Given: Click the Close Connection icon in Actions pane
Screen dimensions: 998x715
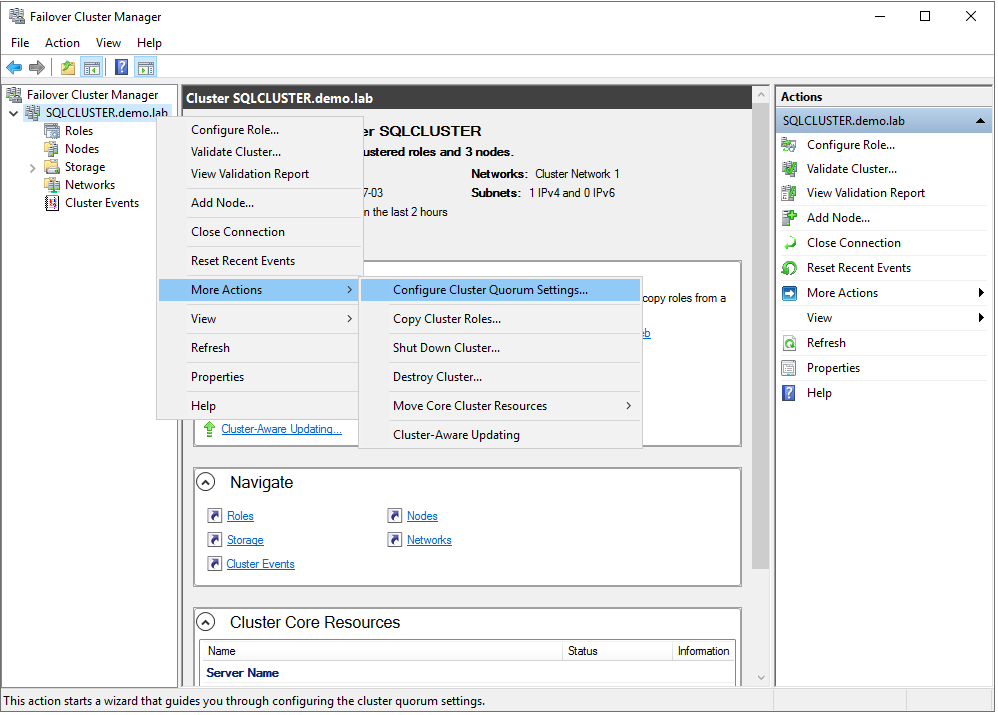Looking at the screenshot, I should [789, 242].
